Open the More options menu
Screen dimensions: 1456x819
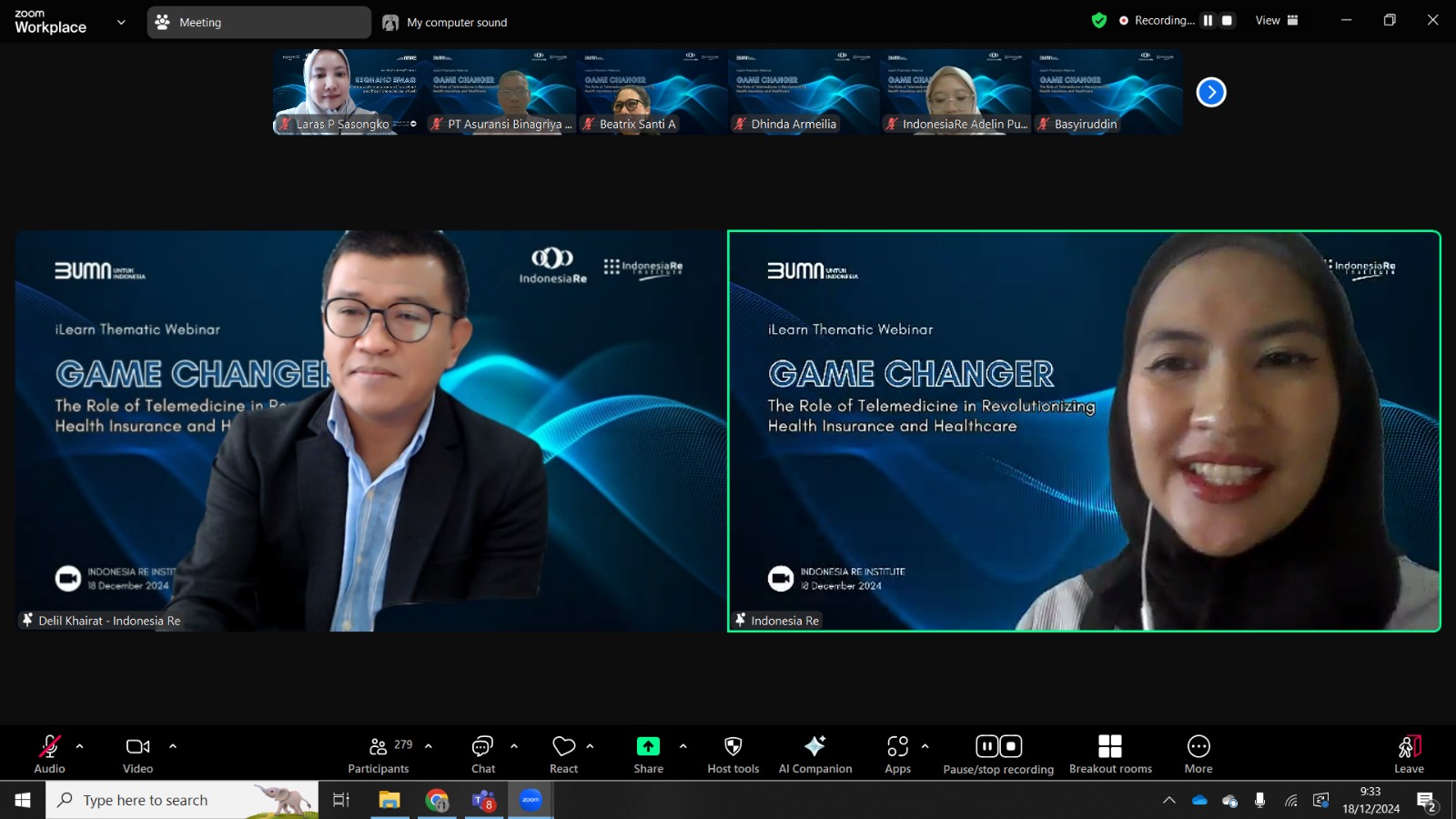pyautogui.click(x=1198, y=755)
